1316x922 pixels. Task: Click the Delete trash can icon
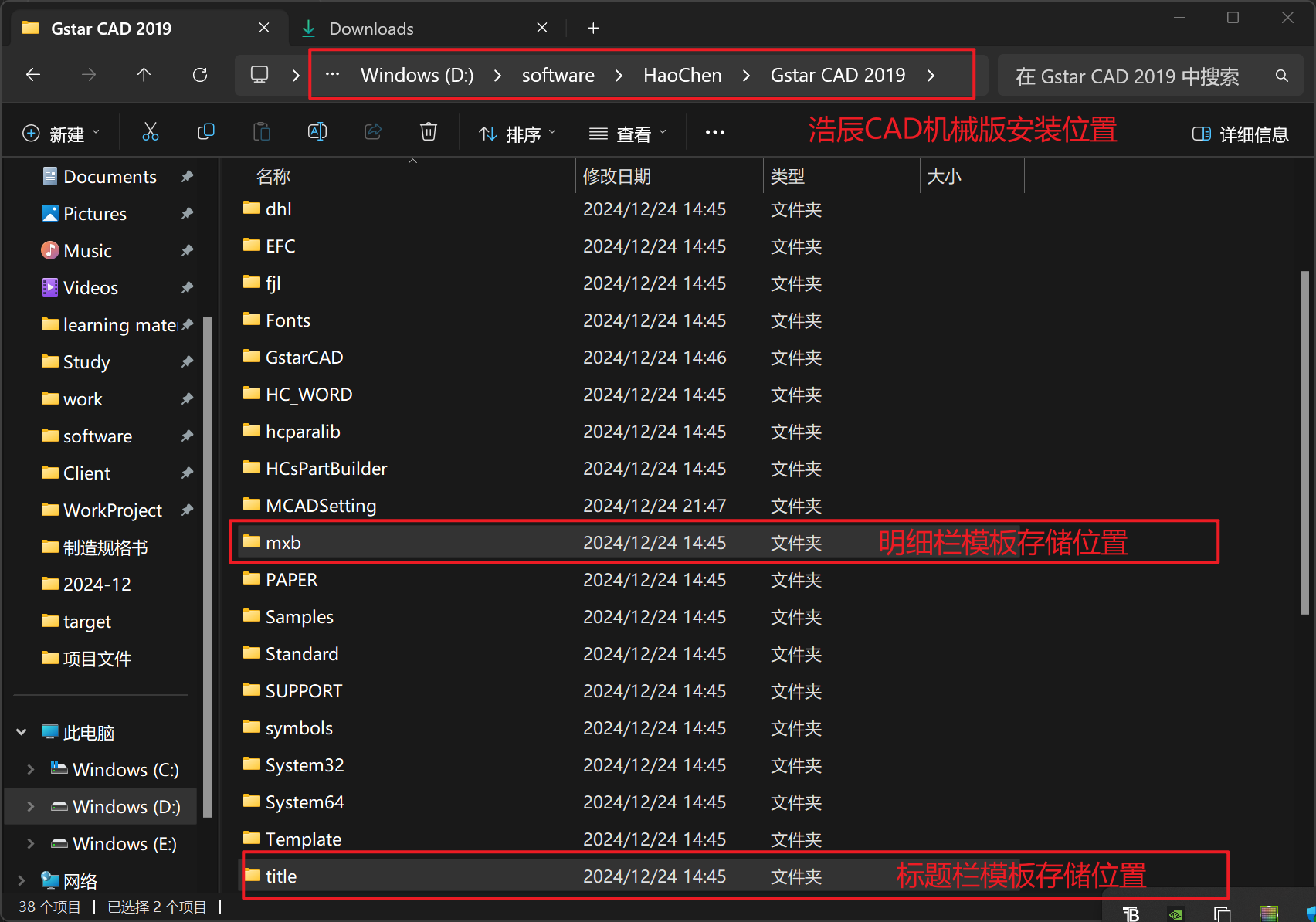click(x=429, y=132)
